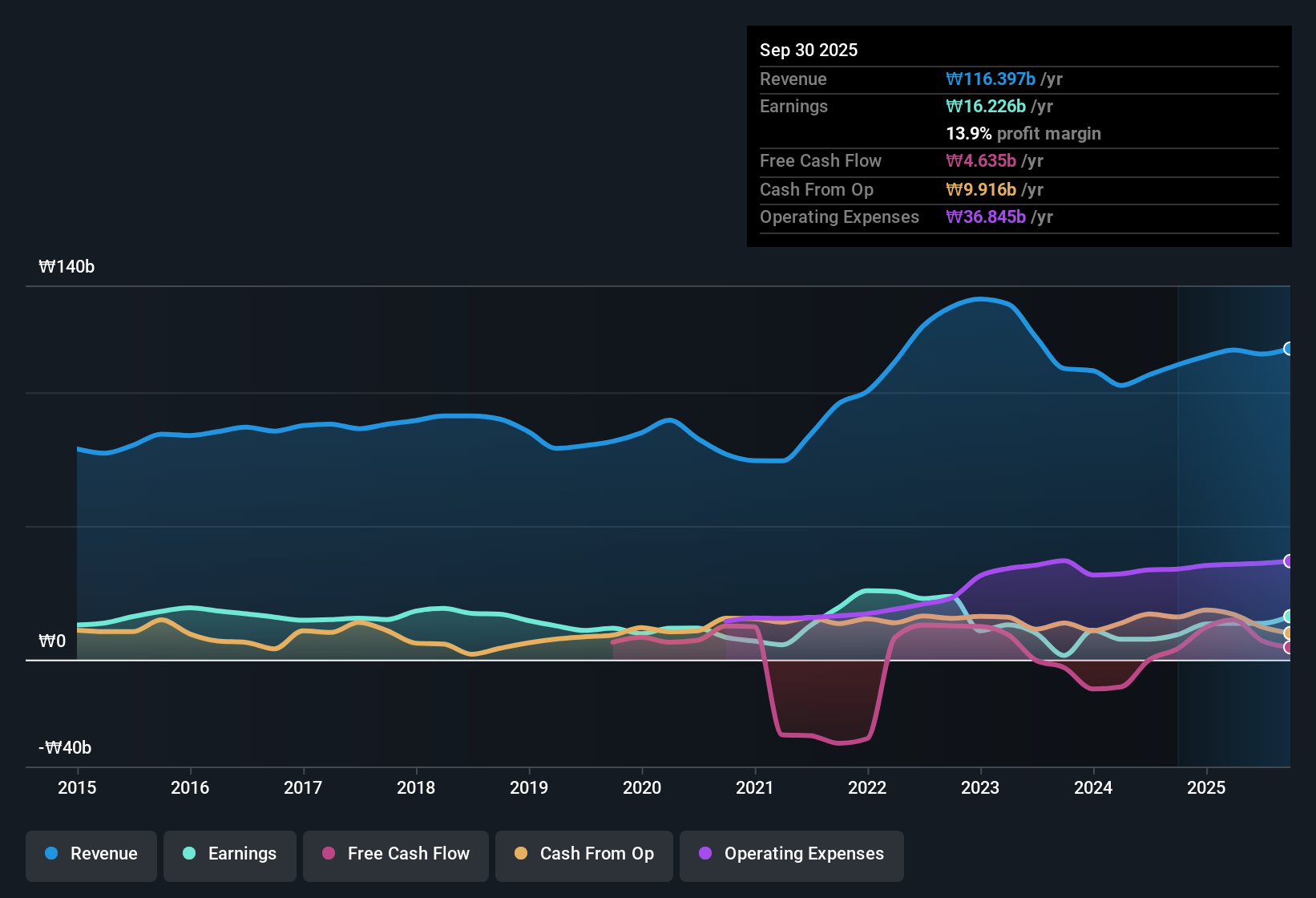The height and width of the screenshot is (898, 1316).
Task: Click the Sep 30 2025 tooltip header
Action: (809, 50)
